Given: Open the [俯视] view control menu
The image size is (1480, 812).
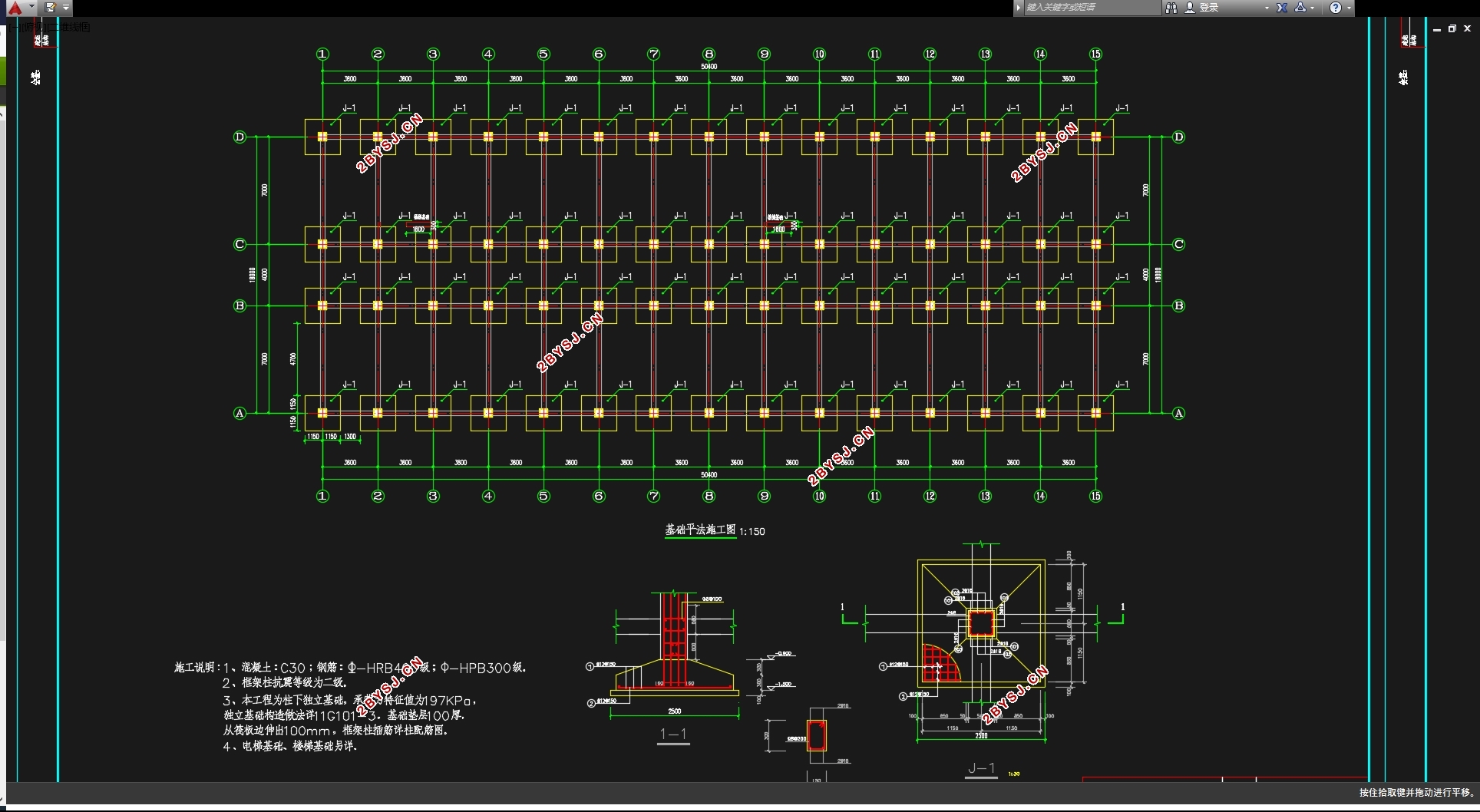Looking at the screenshot, I should 34,27.
